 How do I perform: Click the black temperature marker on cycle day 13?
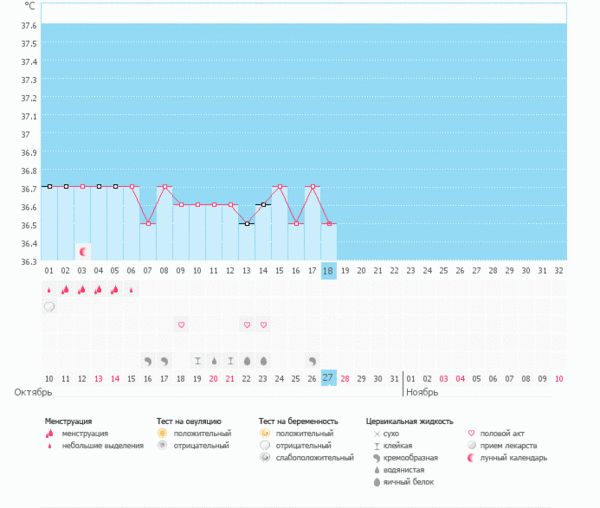[x=247, y=223]
